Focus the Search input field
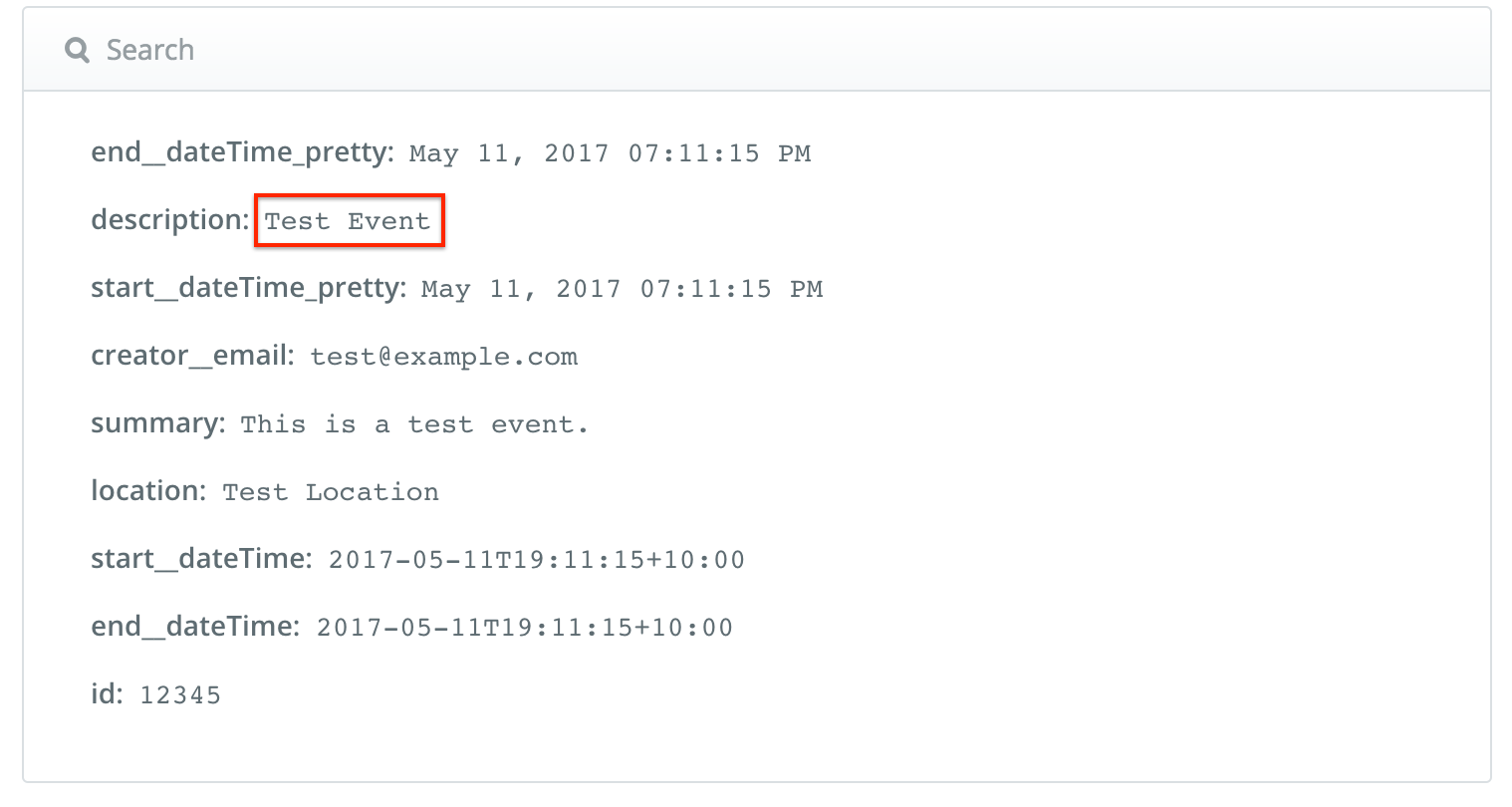This screenshot has width=1512, height=807. [757, 50]
